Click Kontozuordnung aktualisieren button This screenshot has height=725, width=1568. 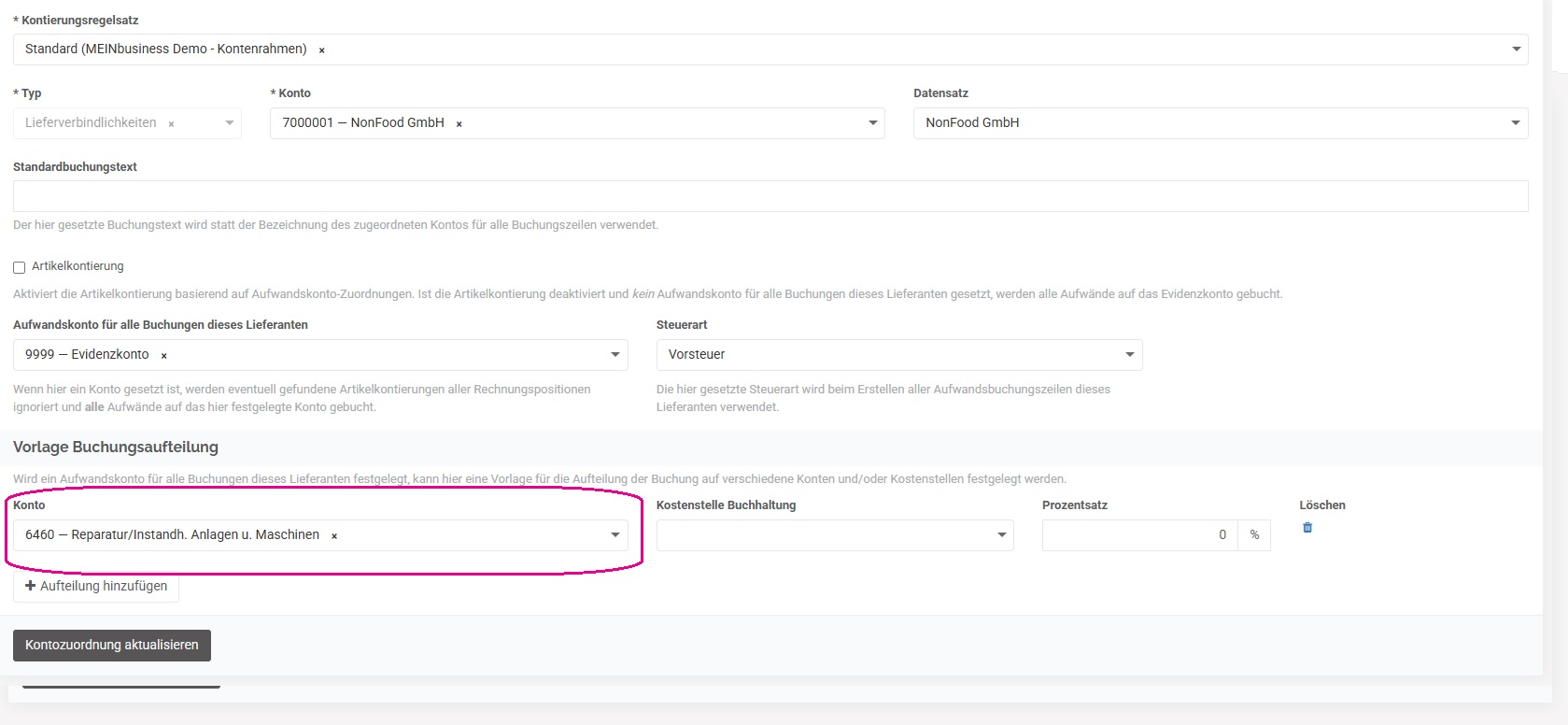coord(112,645)
